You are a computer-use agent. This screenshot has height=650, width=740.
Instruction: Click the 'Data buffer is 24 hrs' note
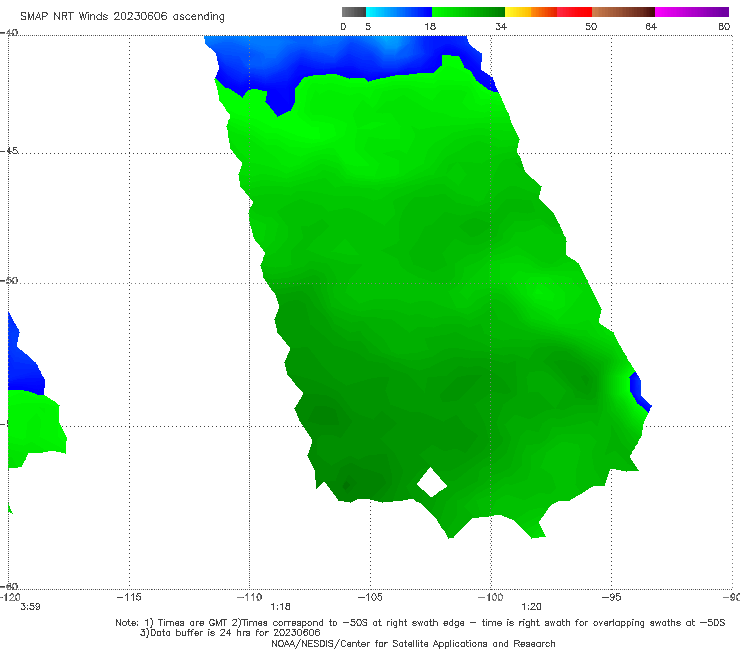coord(230,633)
